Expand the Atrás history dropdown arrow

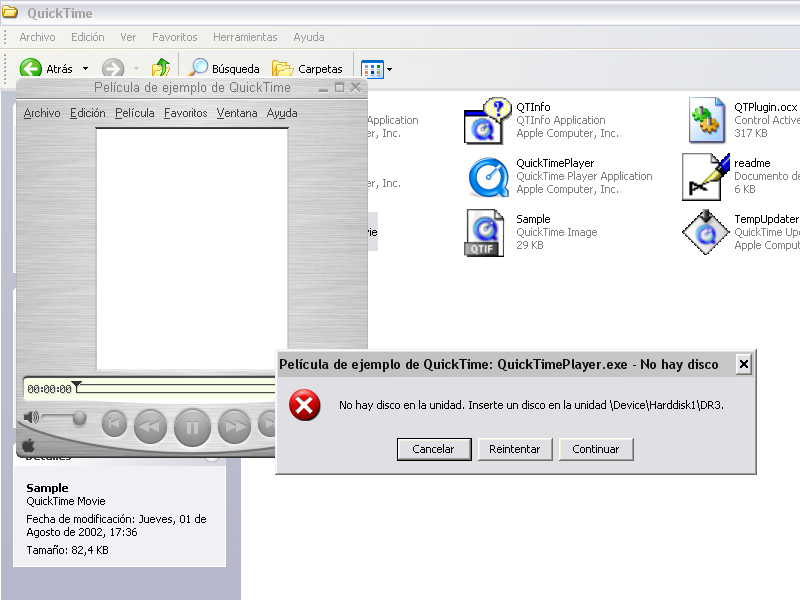pyautogui.click(x=85, y=69)
